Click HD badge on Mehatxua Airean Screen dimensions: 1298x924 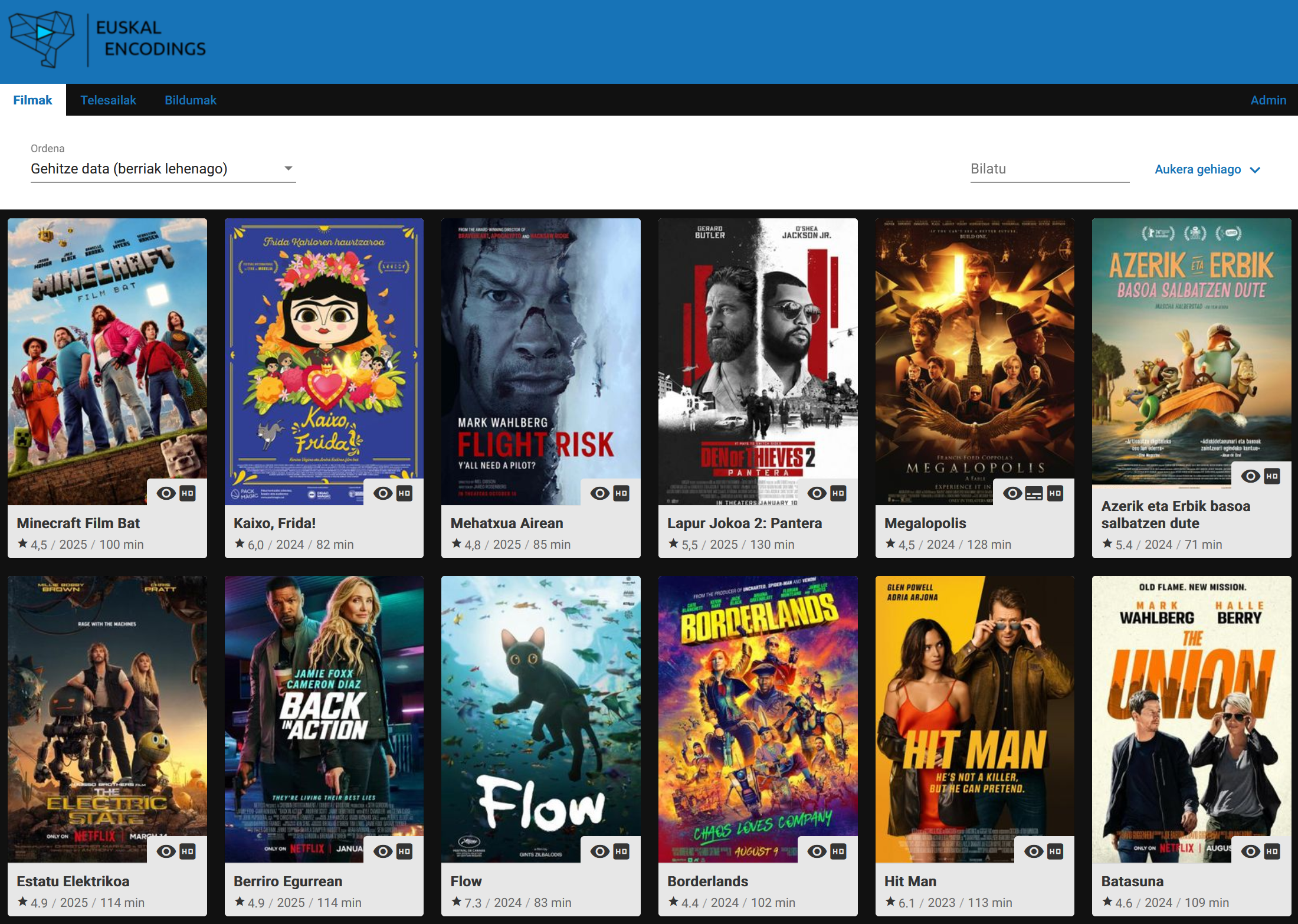pos(621,493)
